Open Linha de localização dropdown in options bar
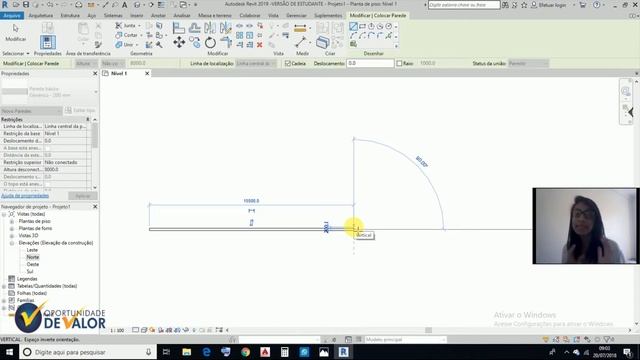The image size is (640, 360). coord(256,63)
